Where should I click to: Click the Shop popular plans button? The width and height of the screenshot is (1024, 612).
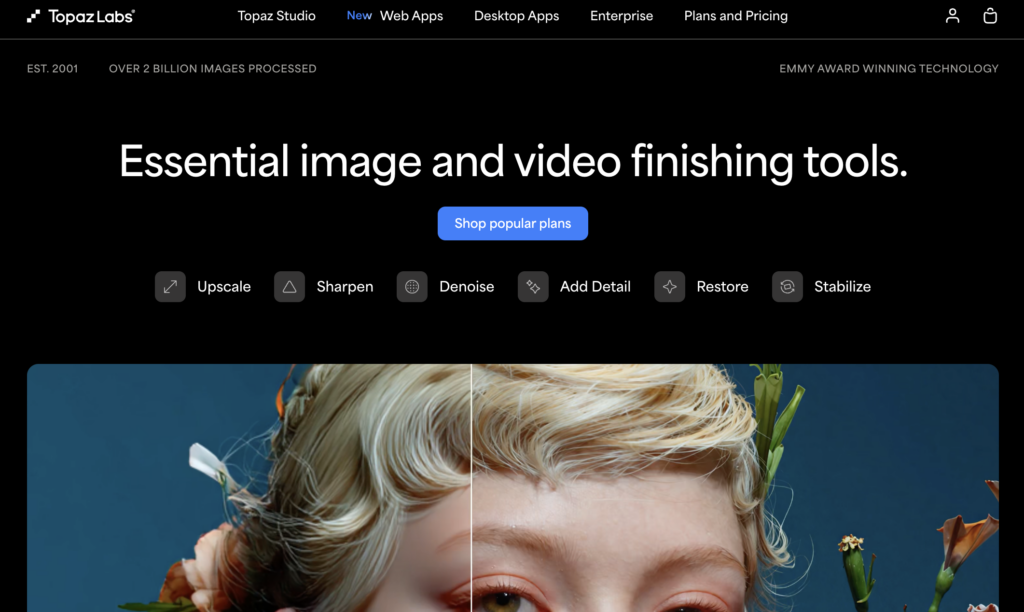513,223
